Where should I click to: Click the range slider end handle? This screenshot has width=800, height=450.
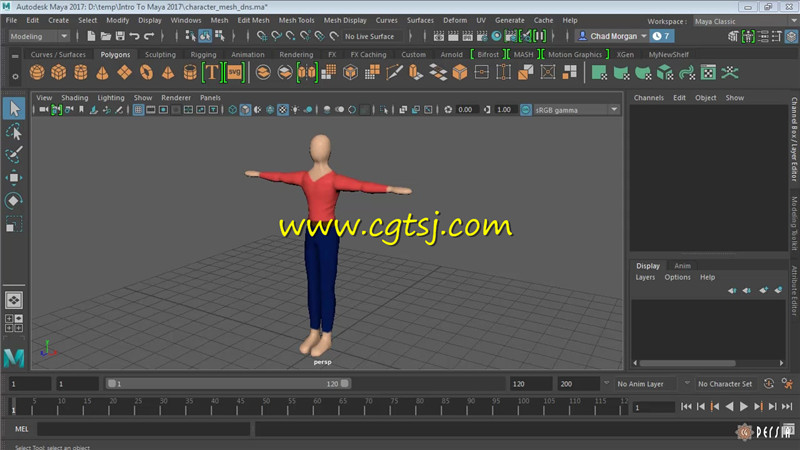(345, 384)
